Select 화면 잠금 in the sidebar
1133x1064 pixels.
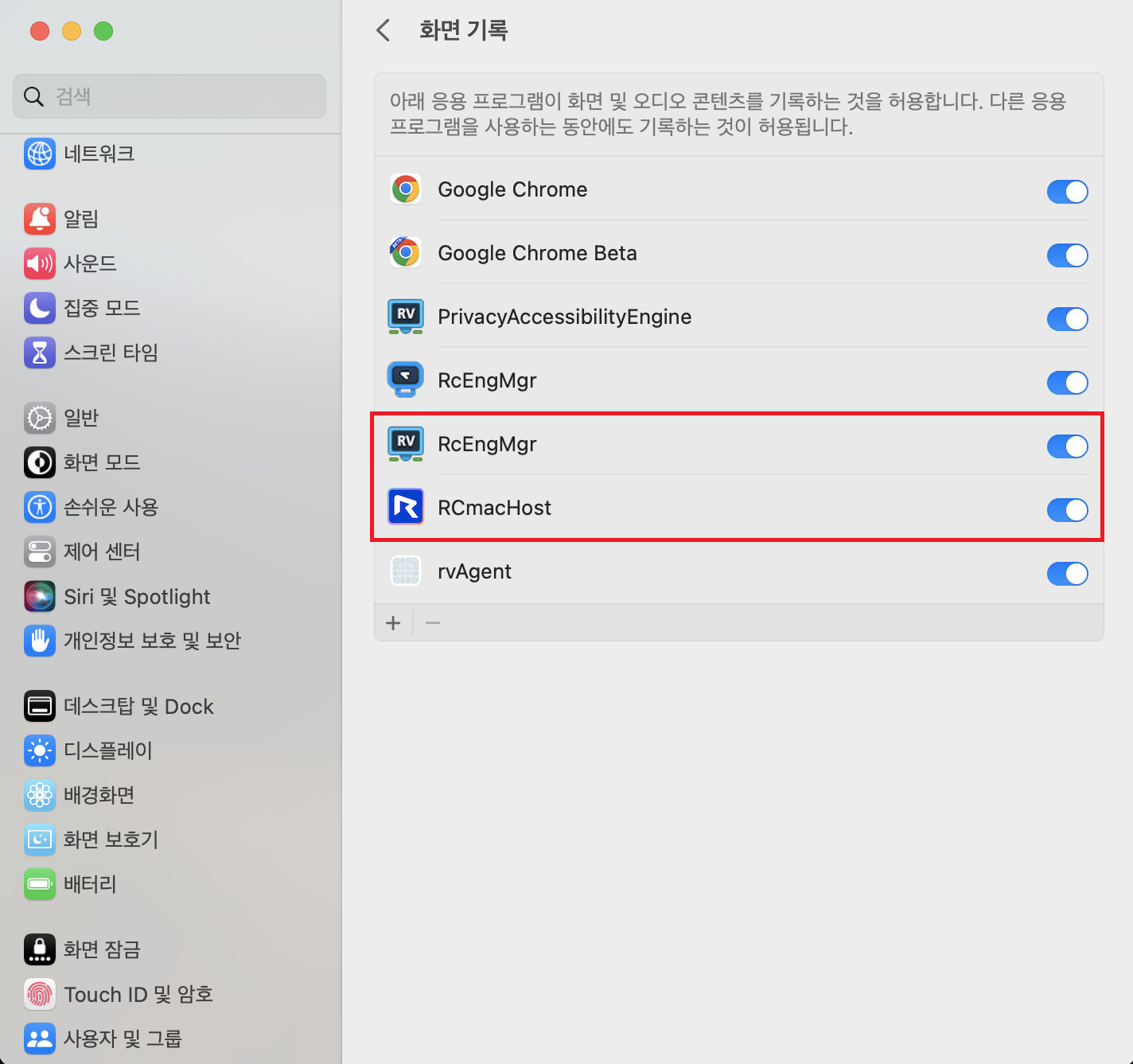pyautogui.click(x=102, y=949)
